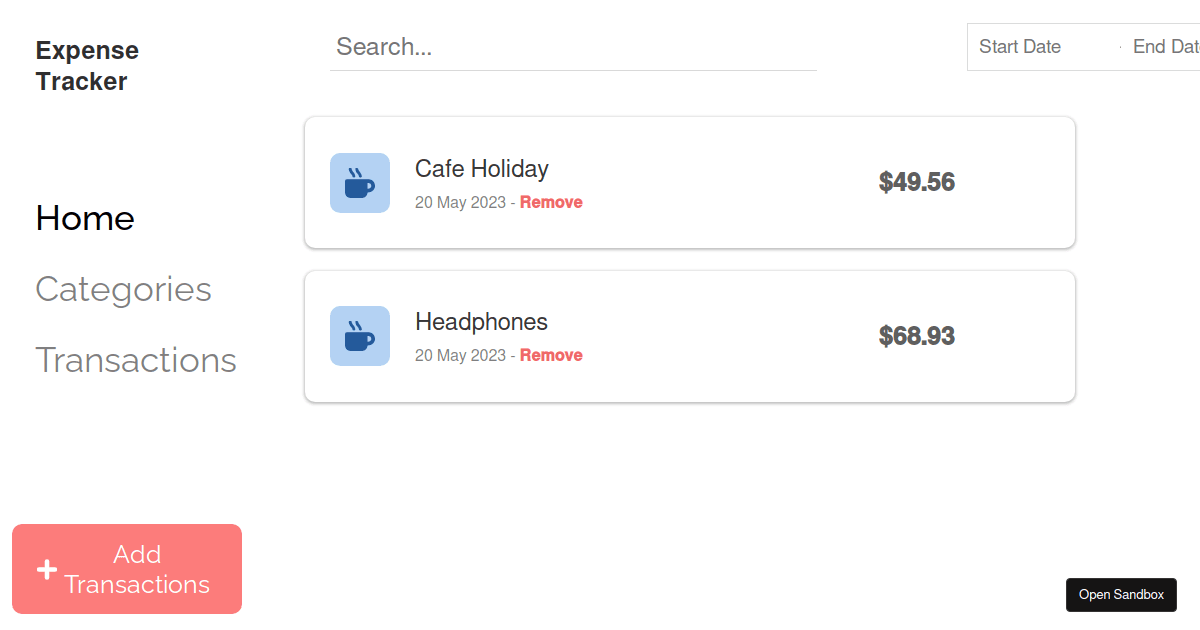Screen dimensions: 1200x630
Task: Click the plus icon on Add Transactions
Action: click(x=46, y=569)
